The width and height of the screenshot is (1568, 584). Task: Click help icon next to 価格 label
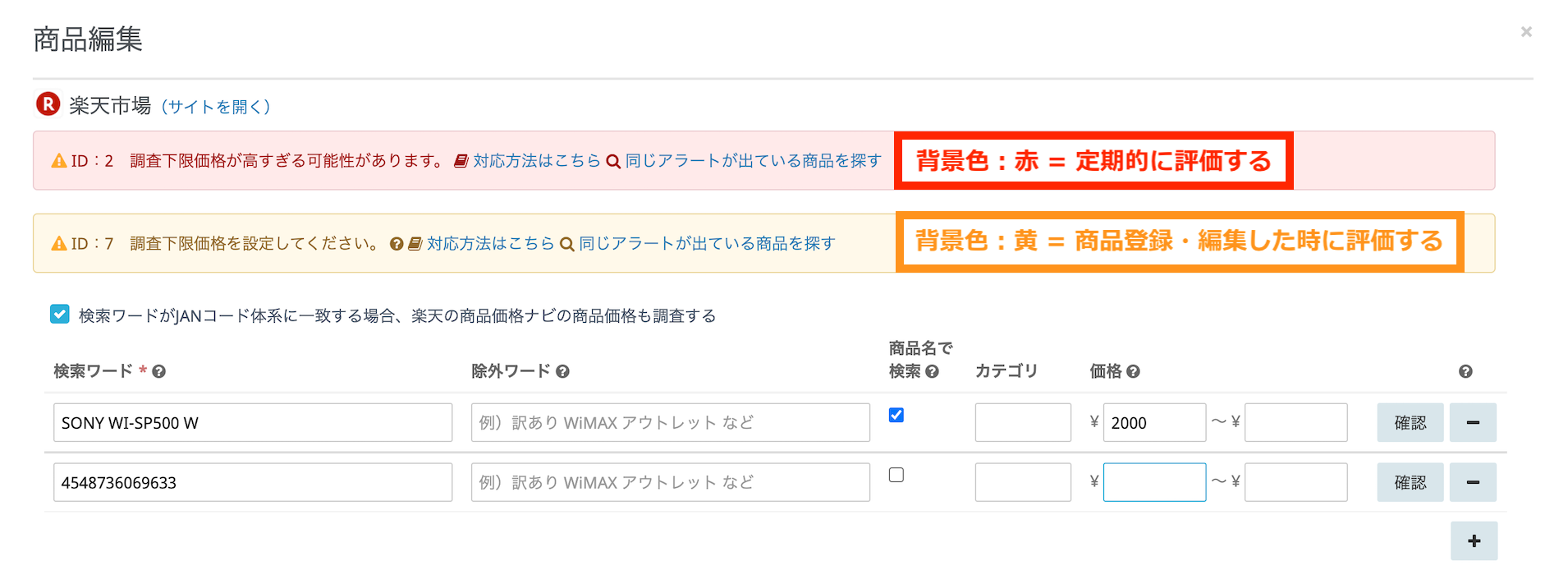click(1134, 372)
